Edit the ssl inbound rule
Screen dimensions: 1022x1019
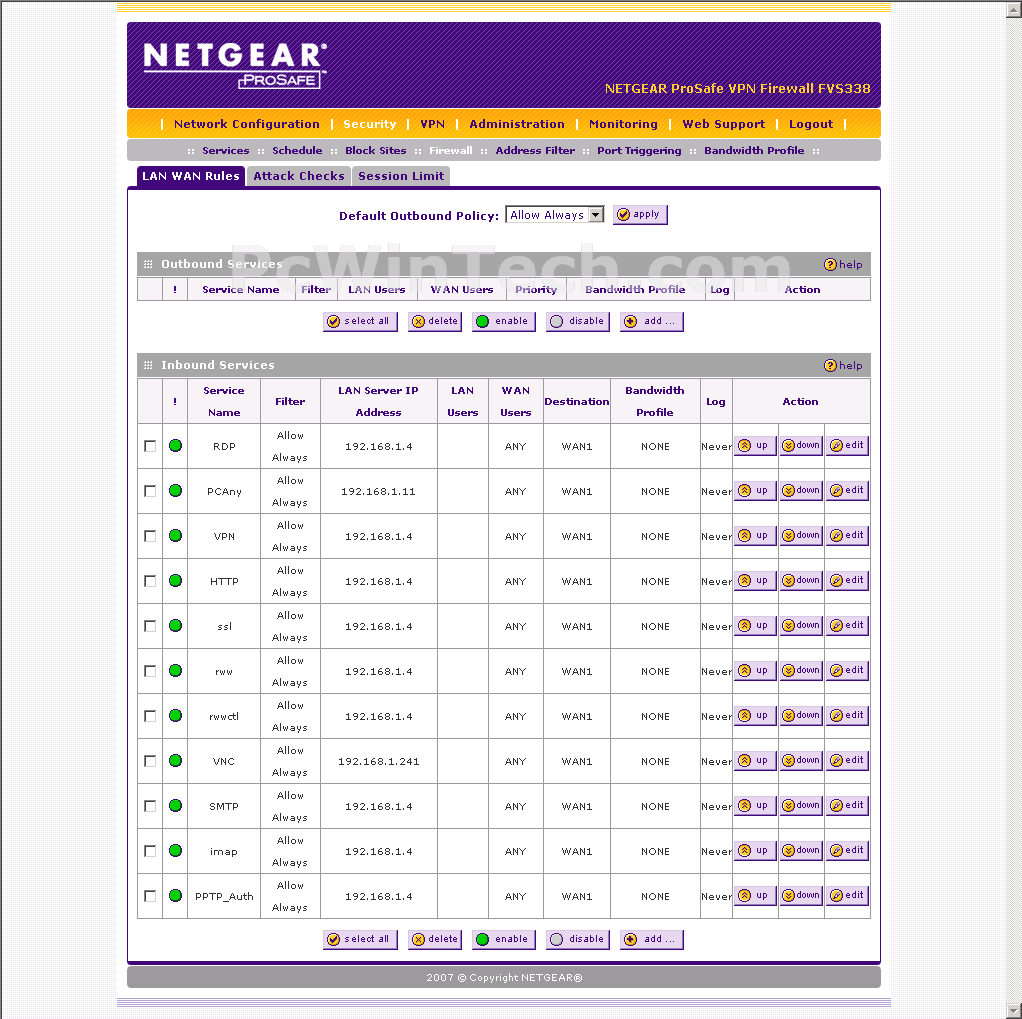pos(847,626)
